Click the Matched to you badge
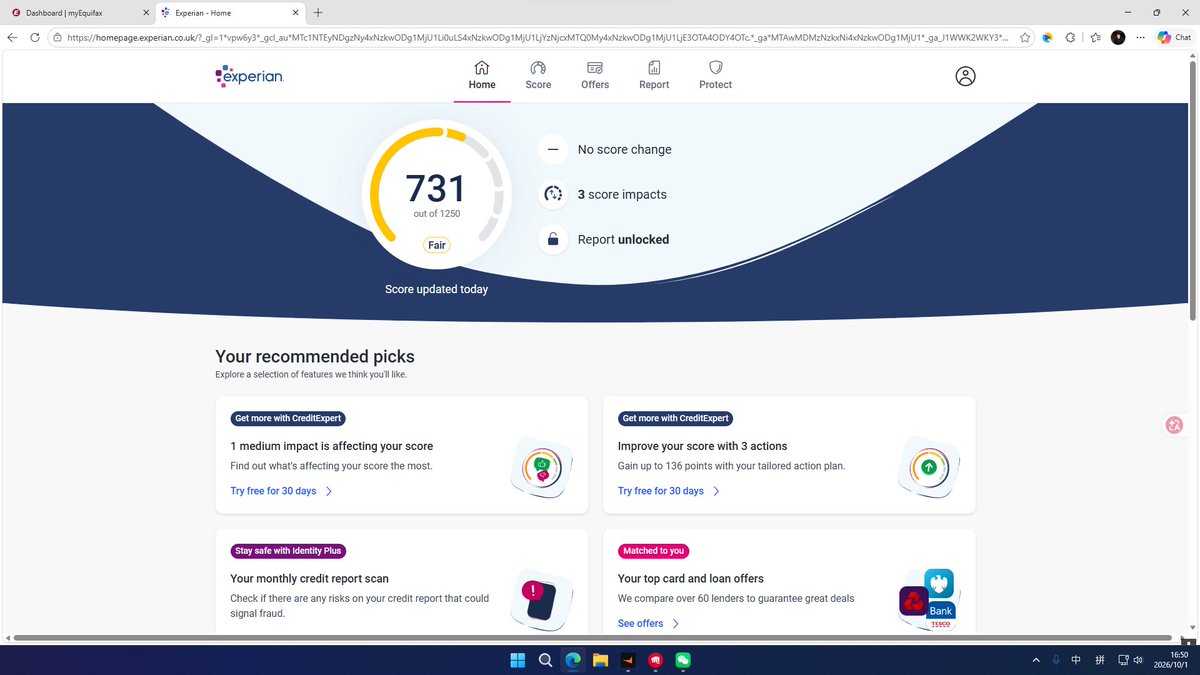Image resolution: width=1200 pixels, height=675 pixels. 654,551
